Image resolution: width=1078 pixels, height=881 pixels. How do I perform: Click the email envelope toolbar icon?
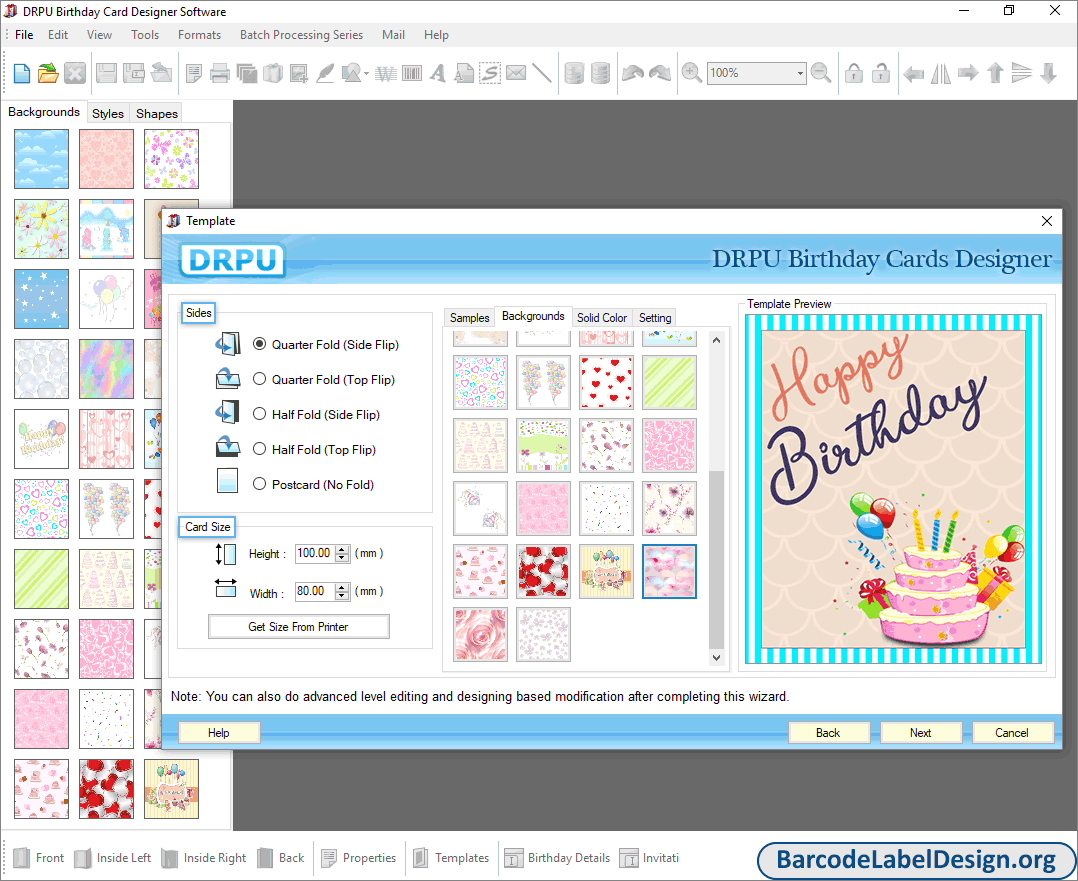tap(516, 73)
